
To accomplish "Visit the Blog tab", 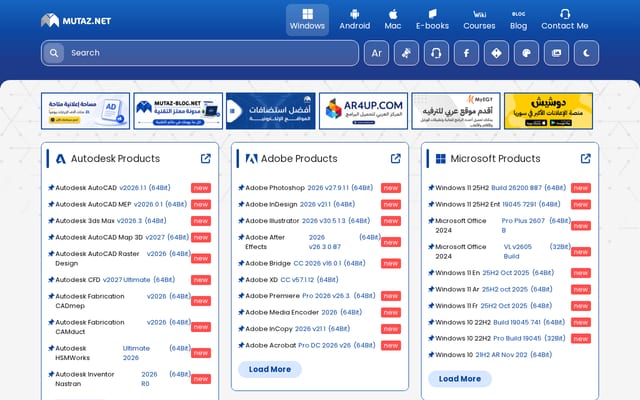I will (518, 20).
